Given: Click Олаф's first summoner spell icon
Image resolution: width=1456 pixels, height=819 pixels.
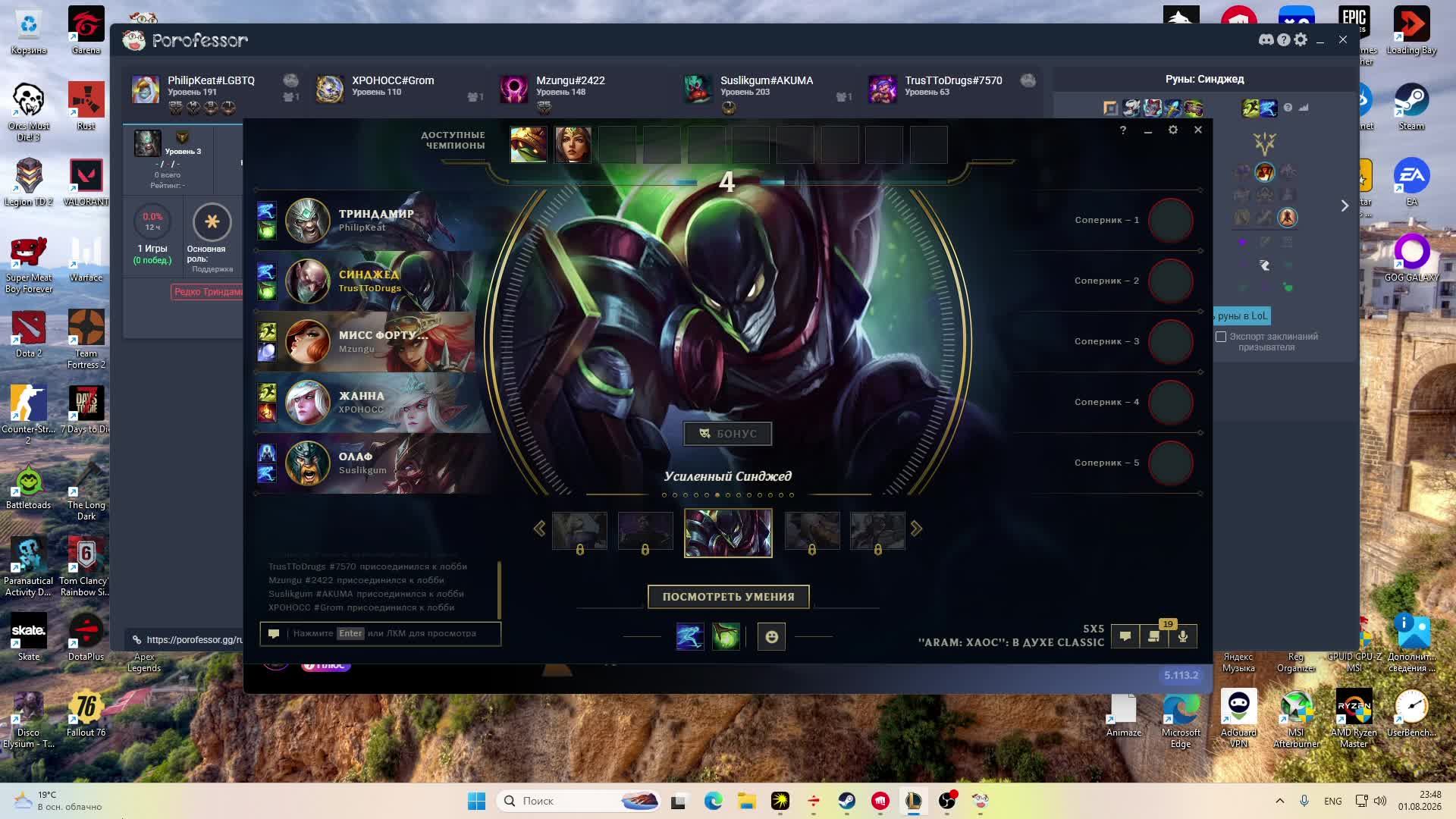Looking at the screenshot, I should (x=266, y=453).
